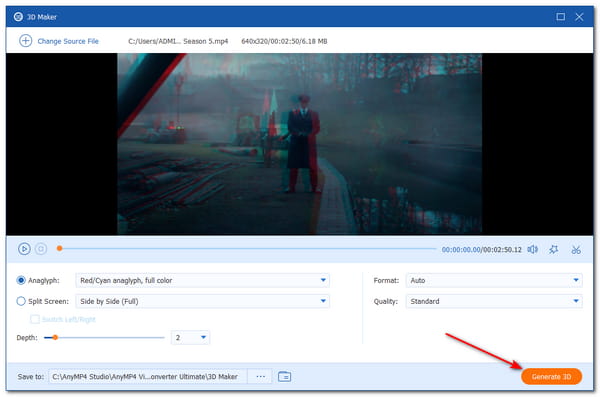Open the Quality Standard dropdown
This screenshot has height=397, width=600.
[x=494, y=301]
